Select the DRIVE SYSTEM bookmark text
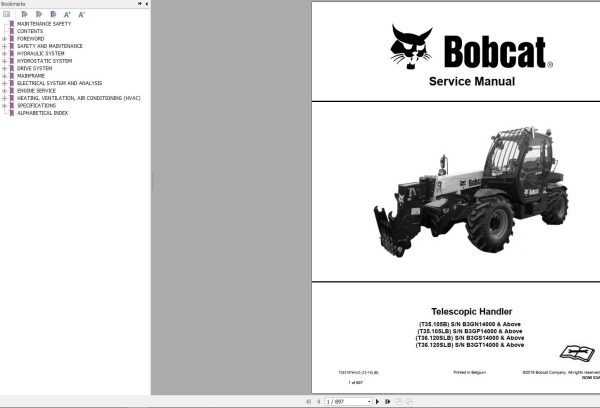Viewport: 600px width, 408px height. pos(34,69)
